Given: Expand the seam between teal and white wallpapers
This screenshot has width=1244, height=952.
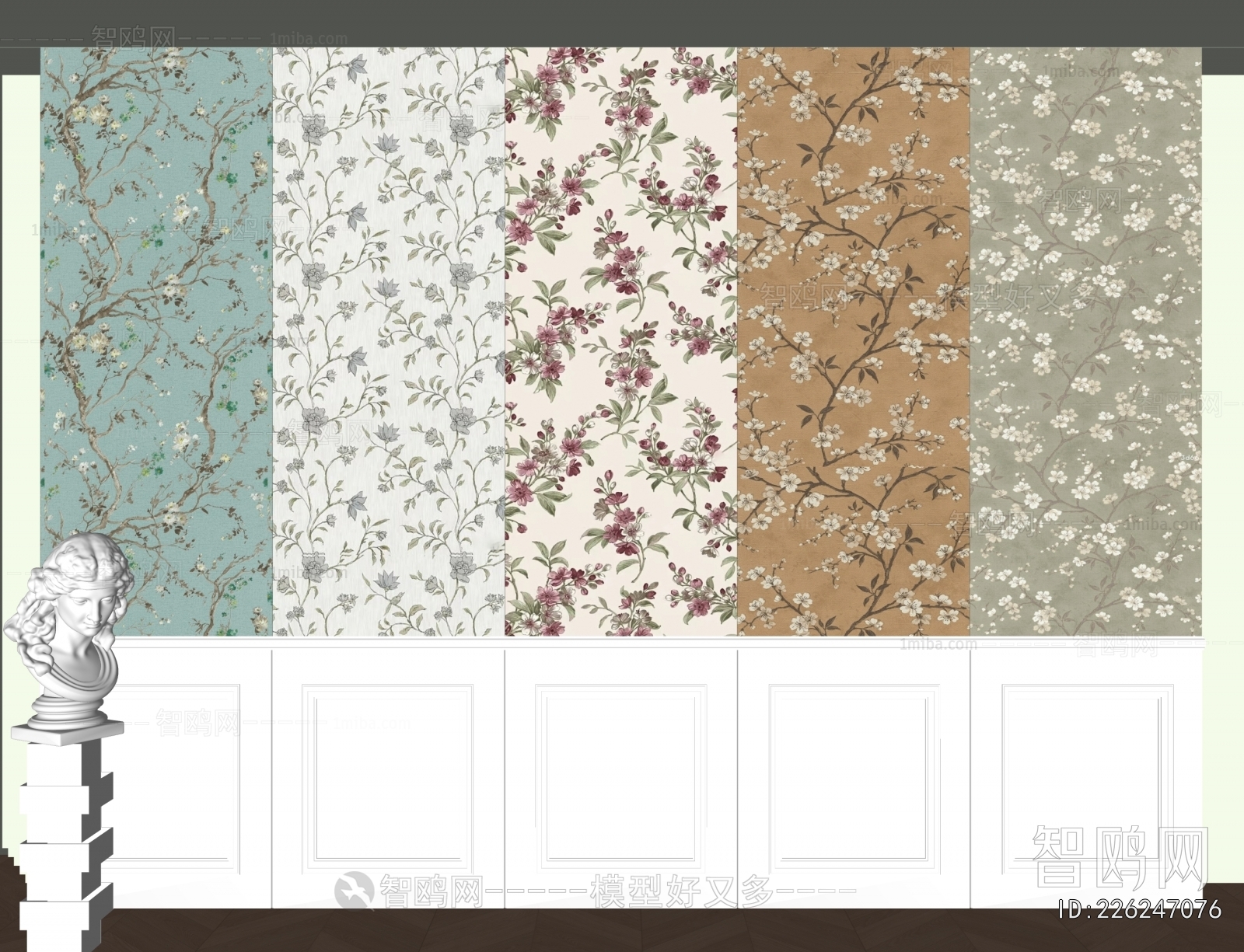Looking at the screenshot, I should click(271, 326).
